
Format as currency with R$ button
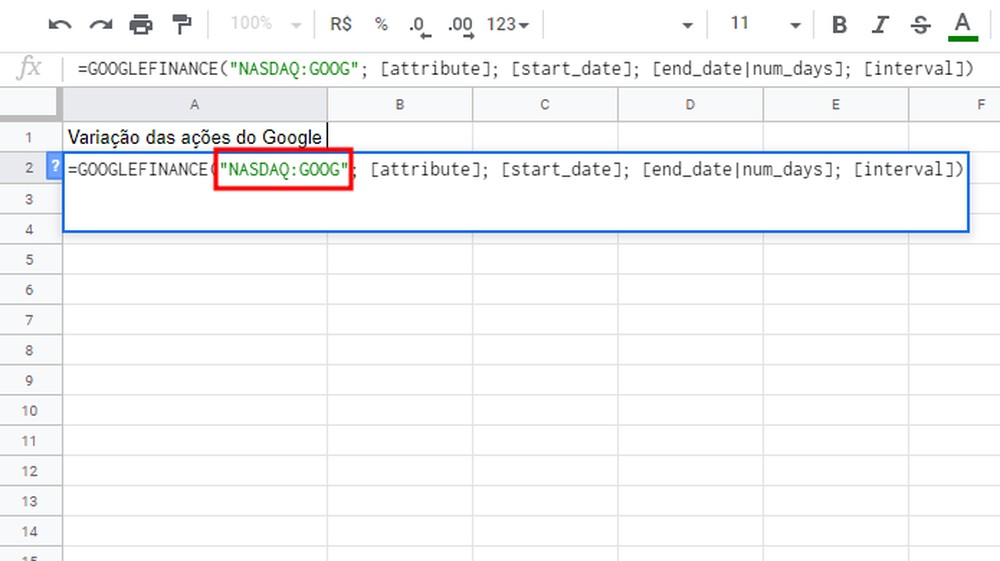(x=341, y=24)
